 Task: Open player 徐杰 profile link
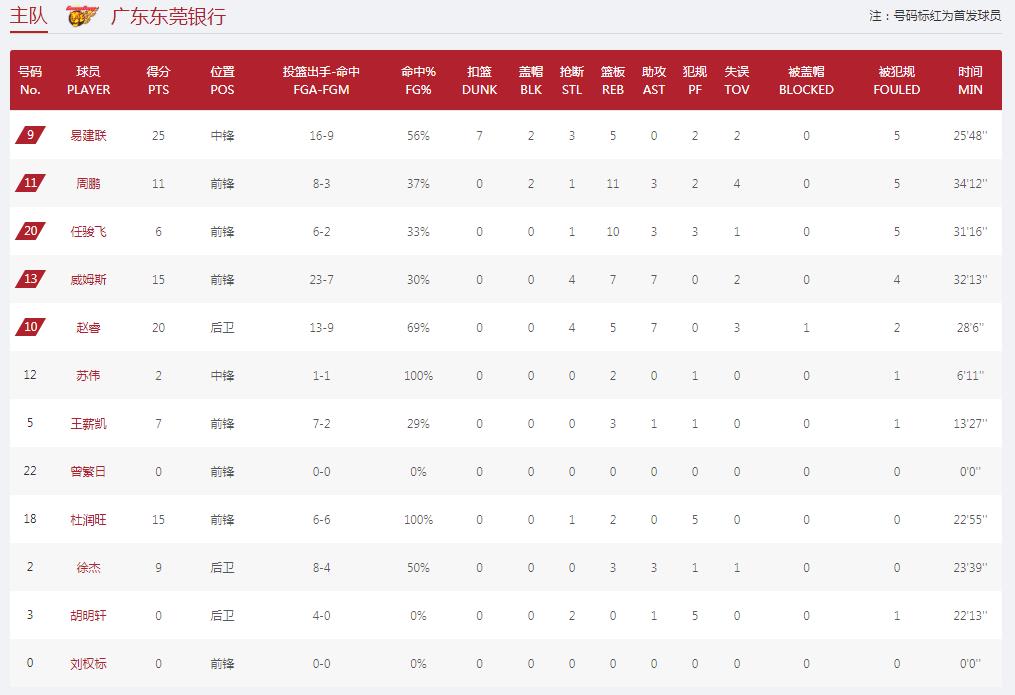(88, 568)
